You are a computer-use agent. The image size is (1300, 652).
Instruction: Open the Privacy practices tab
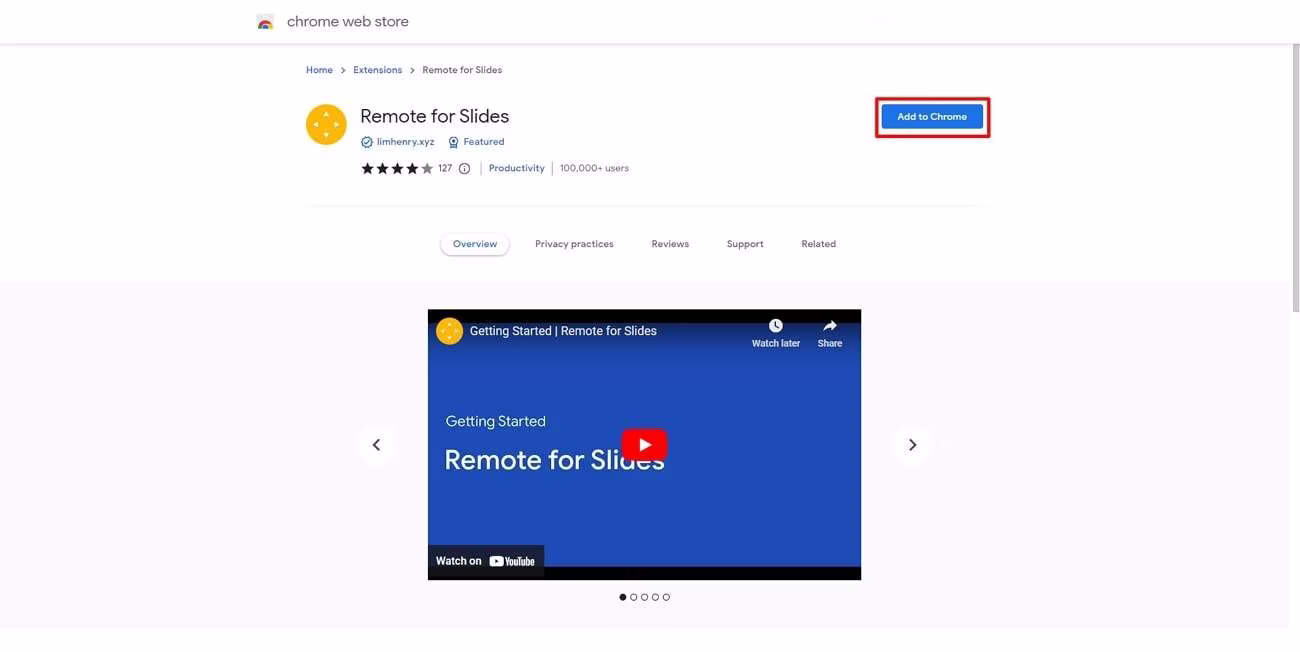[574, 244]
